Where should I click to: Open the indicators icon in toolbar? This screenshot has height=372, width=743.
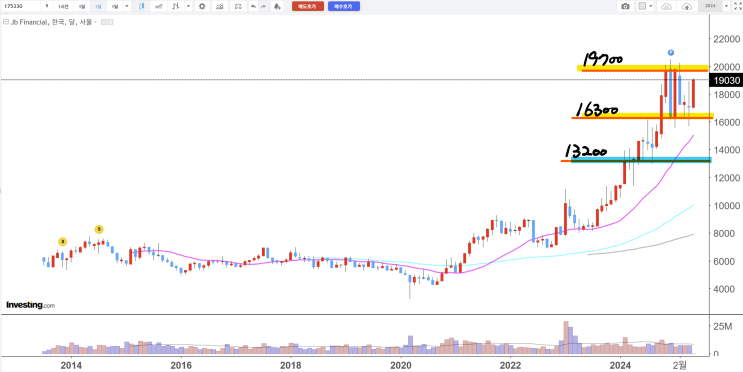click(x=176, y=6)
